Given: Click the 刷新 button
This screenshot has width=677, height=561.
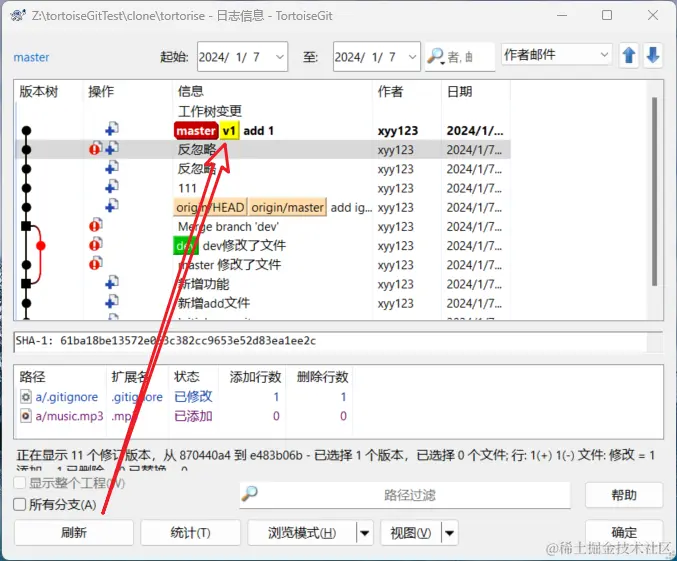Looking at the screenshot, I should tap(74, 532).
